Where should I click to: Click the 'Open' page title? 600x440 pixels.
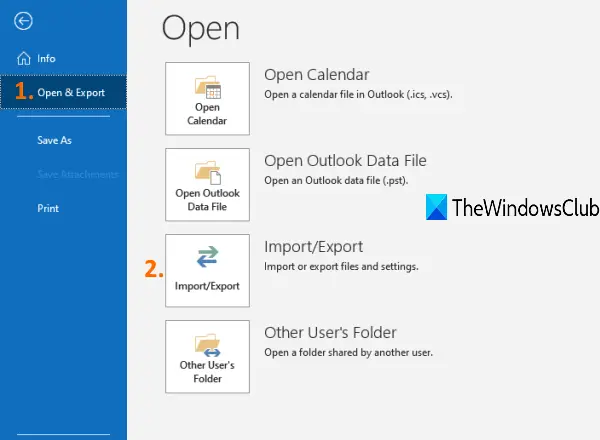click(x=201, y=29)
